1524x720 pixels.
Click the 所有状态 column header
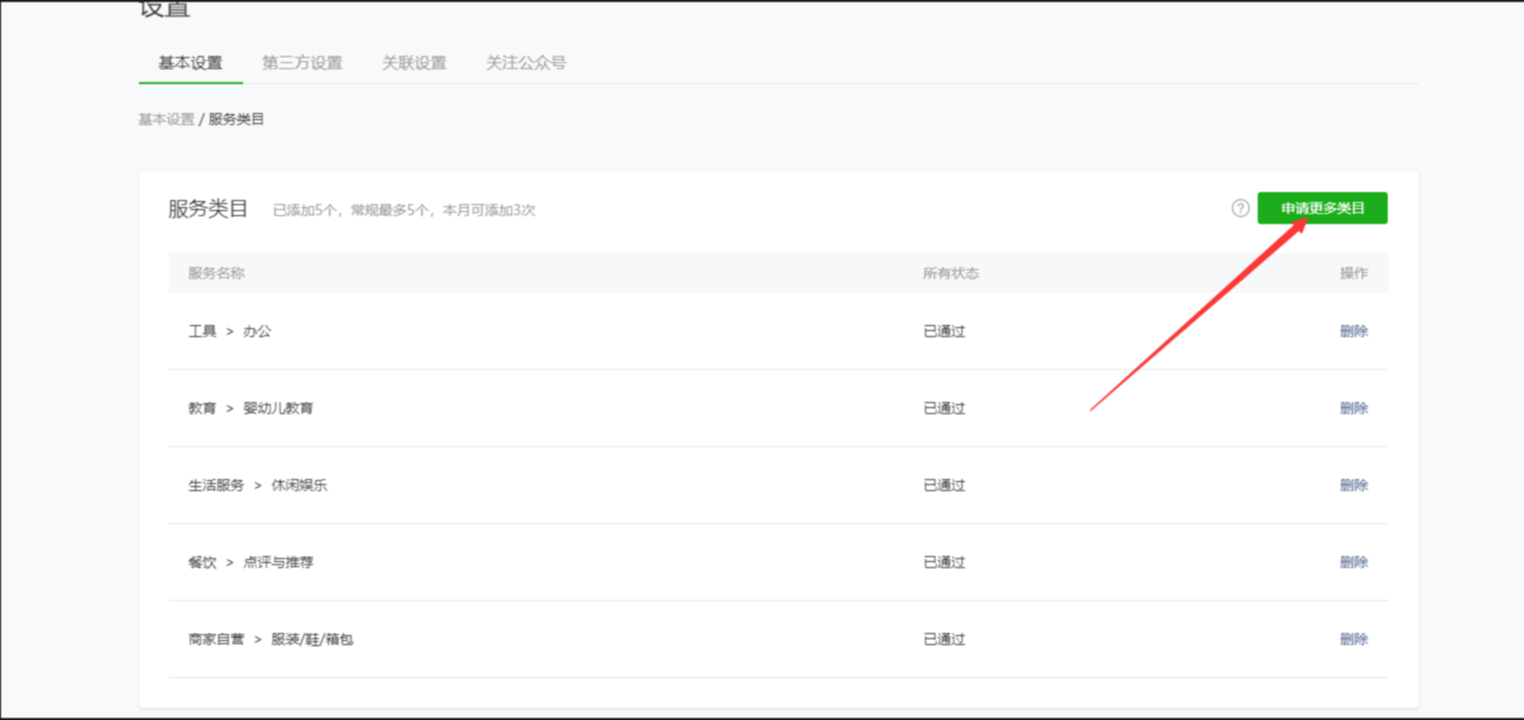951,273
